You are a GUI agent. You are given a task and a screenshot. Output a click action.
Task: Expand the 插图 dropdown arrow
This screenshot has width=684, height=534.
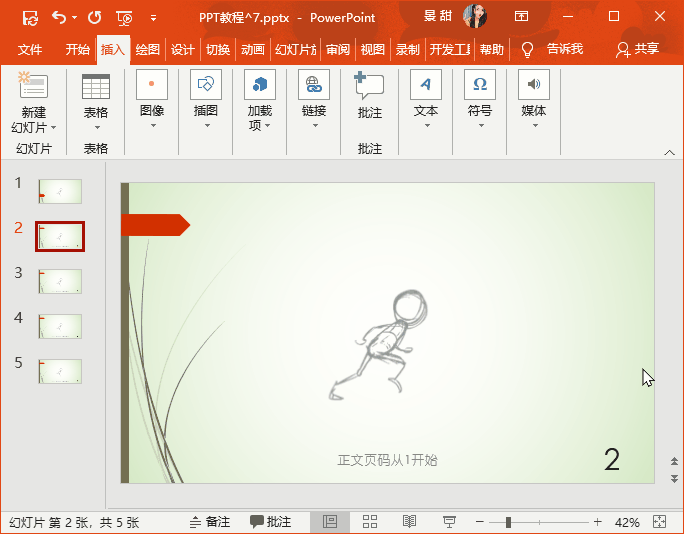coord(207,126)
